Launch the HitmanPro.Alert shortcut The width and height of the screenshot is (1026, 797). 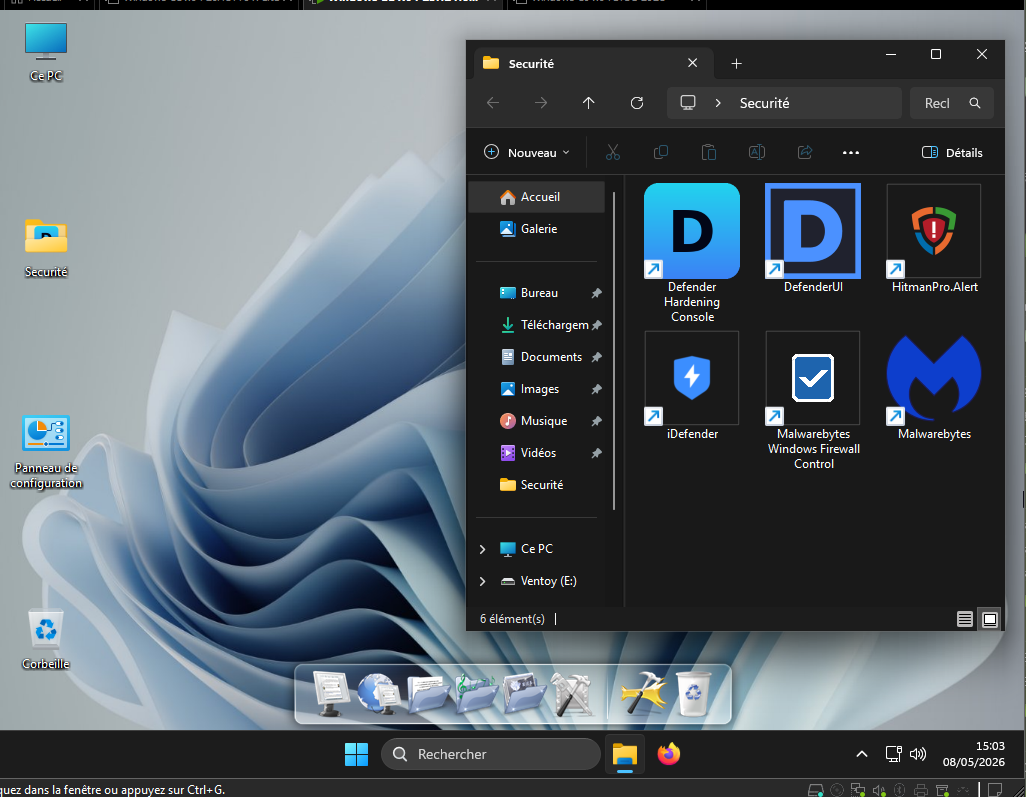point(934,238)
